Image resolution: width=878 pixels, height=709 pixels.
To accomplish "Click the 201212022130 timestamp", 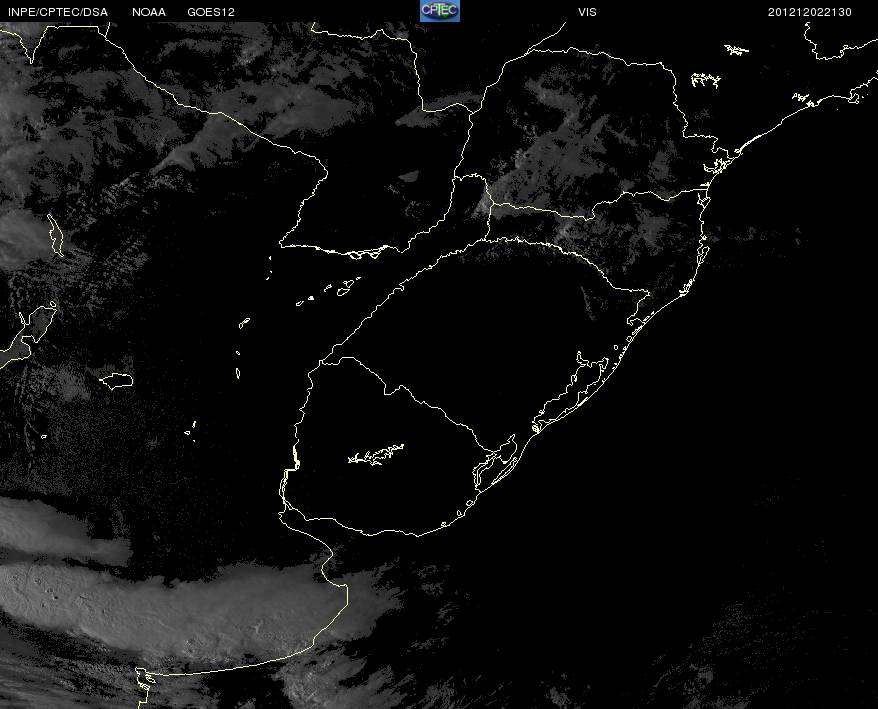I will (810, 12).
